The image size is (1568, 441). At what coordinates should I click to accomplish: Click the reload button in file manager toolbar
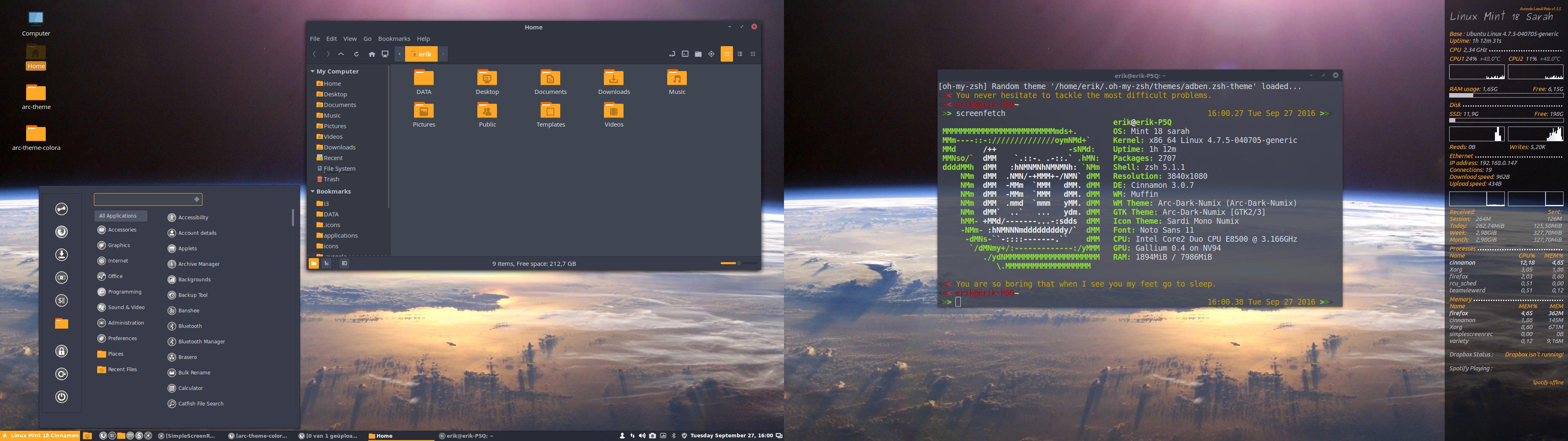click(x=357, y=54)
